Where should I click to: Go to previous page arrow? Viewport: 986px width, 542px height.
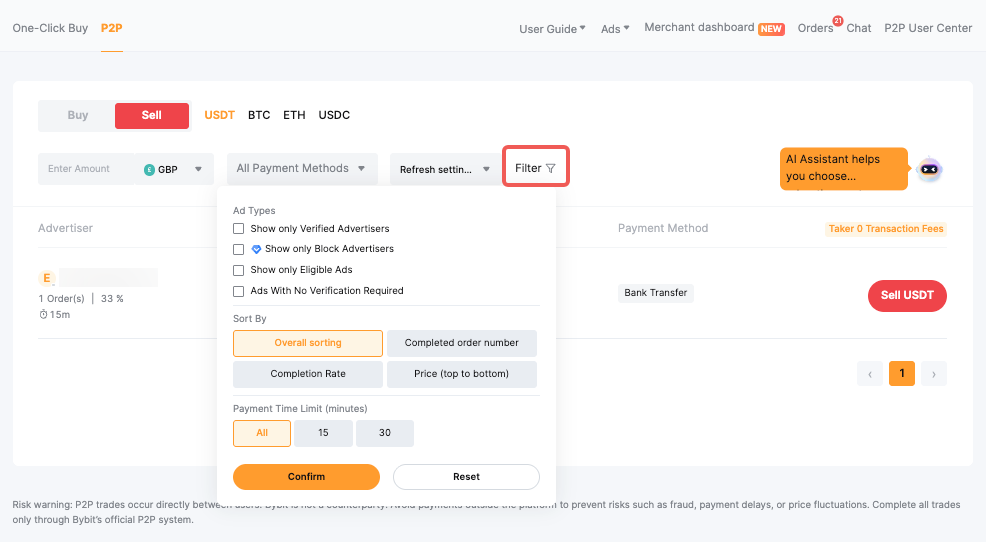point(870,374)
